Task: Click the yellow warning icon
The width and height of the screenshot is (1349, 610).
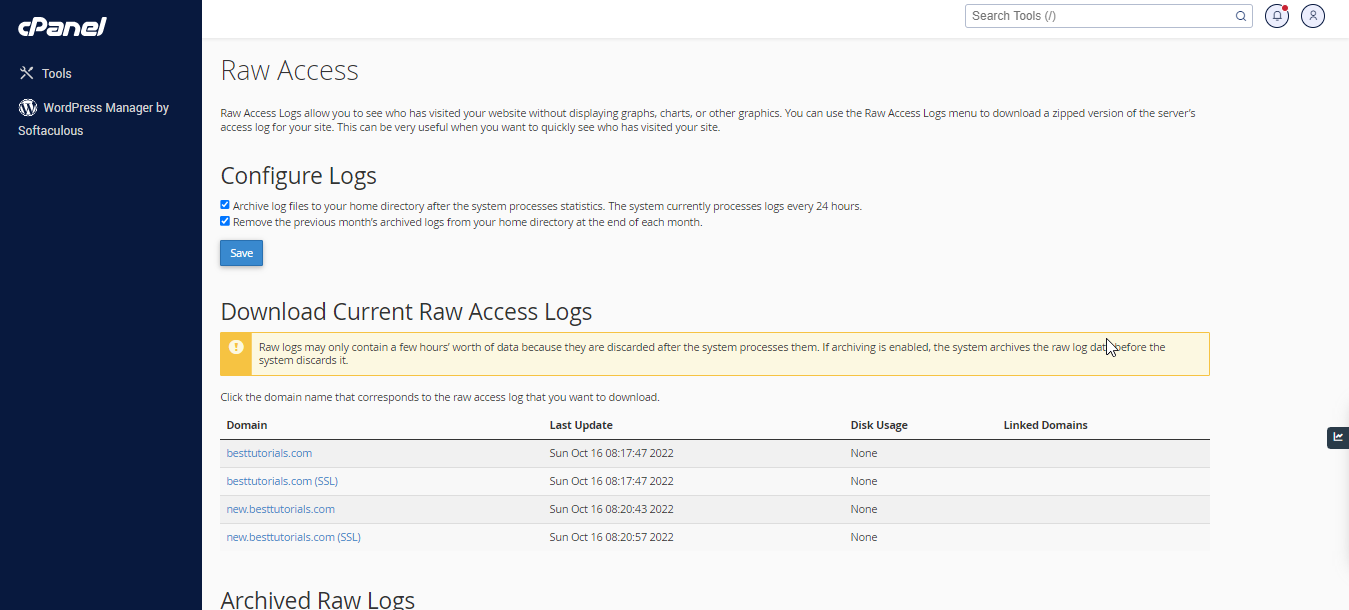Action: pyautogui.click(x=236, y=347)
